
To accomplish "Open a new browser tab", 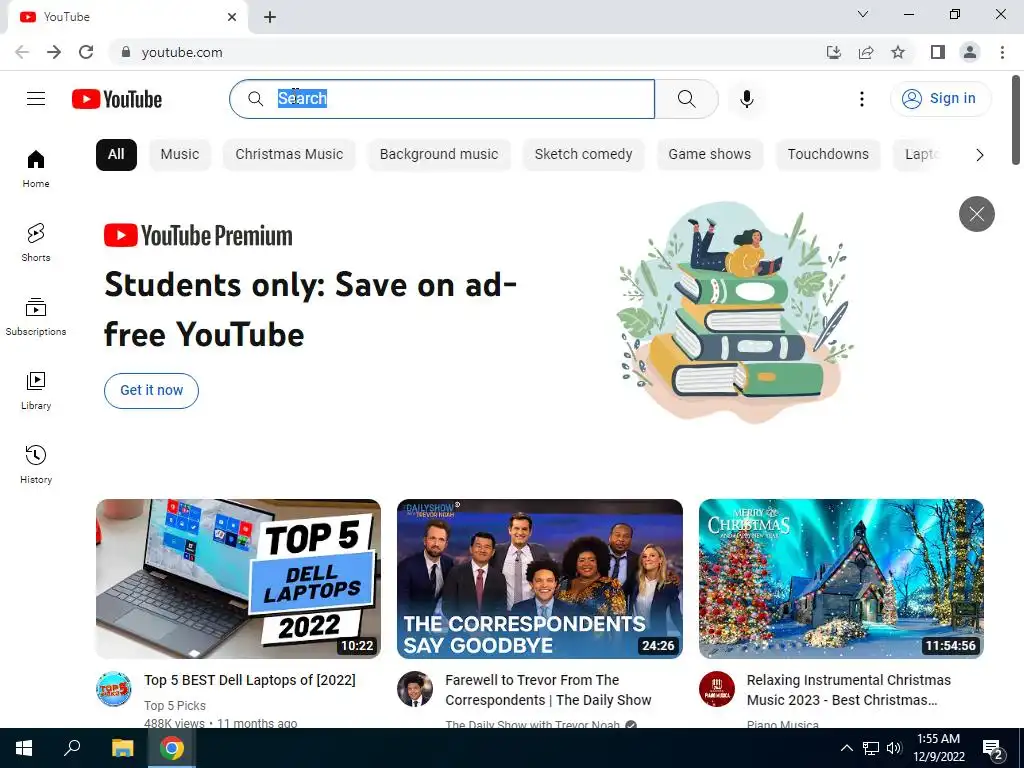I will (x=270, y=17).
